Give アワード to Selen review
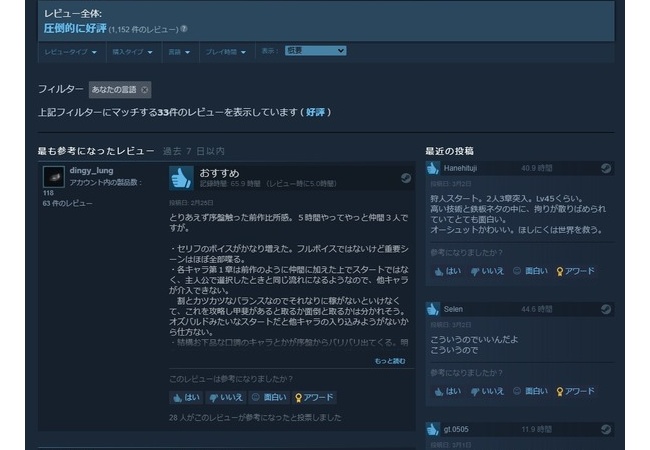This screenshot has width=650, height=450. coord(575,392)
